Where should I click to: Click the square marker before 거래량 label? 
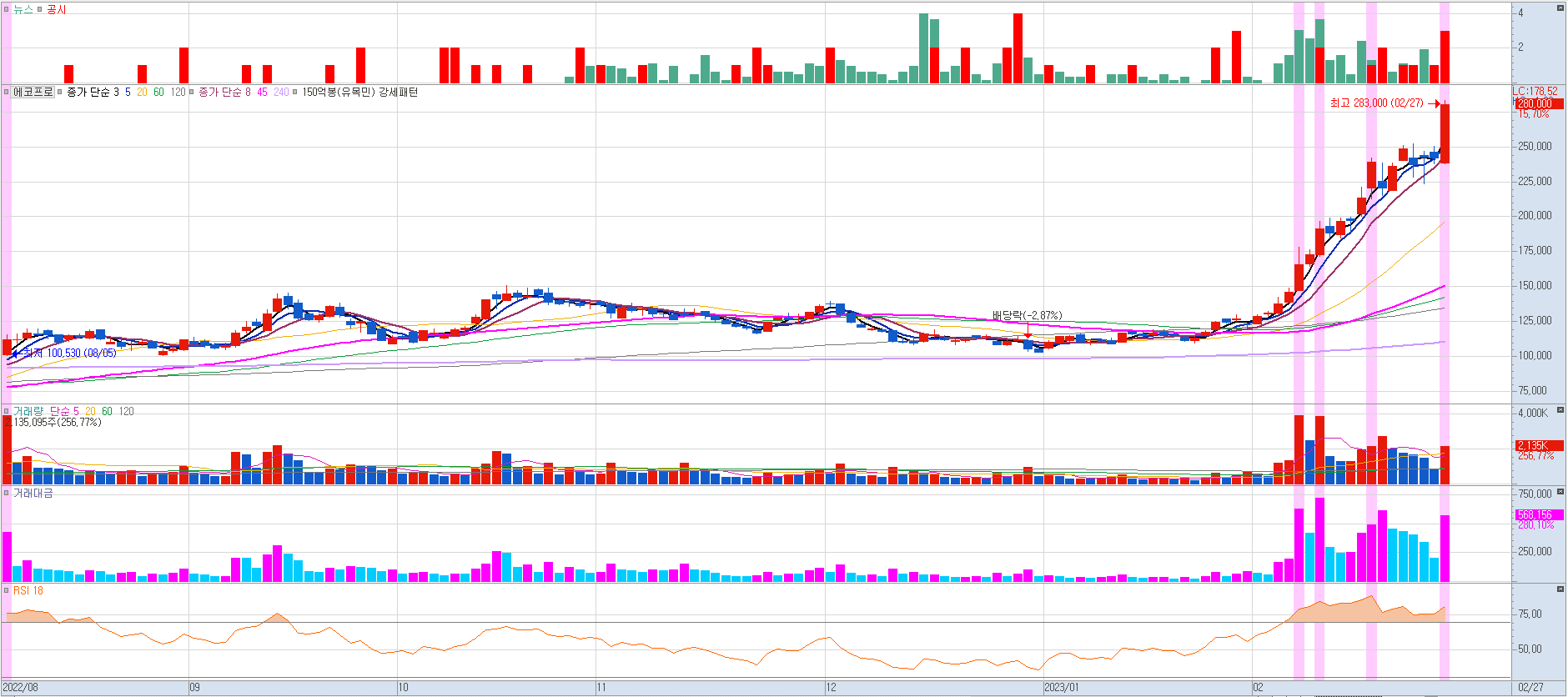coord(7,411)
